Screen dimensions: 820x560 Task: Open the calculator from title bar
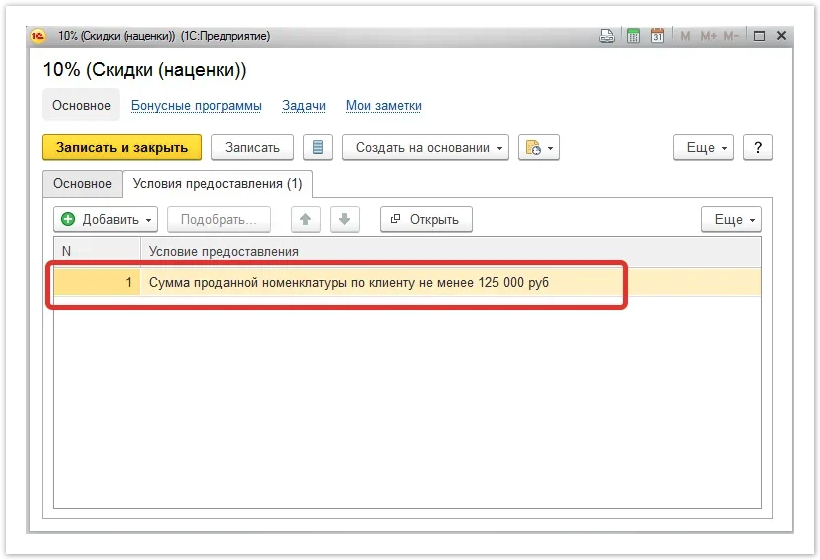(x=632, y=36)
